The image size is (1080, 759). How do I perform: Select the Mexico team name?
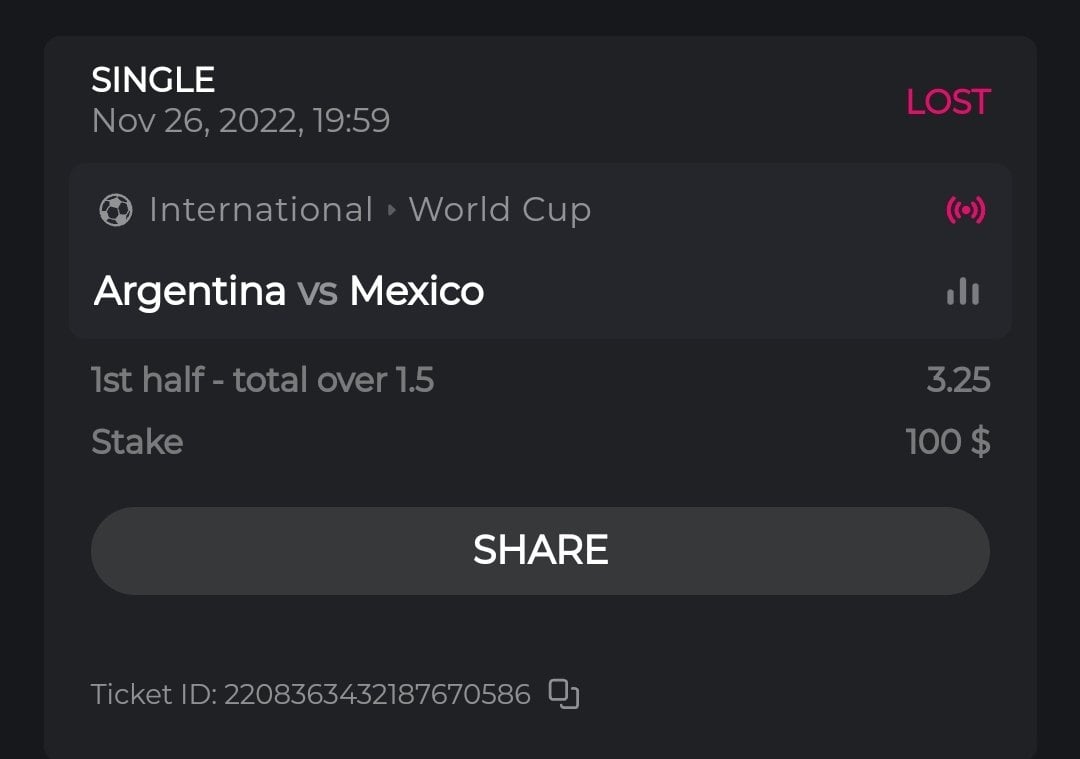(x=417, y=291)
